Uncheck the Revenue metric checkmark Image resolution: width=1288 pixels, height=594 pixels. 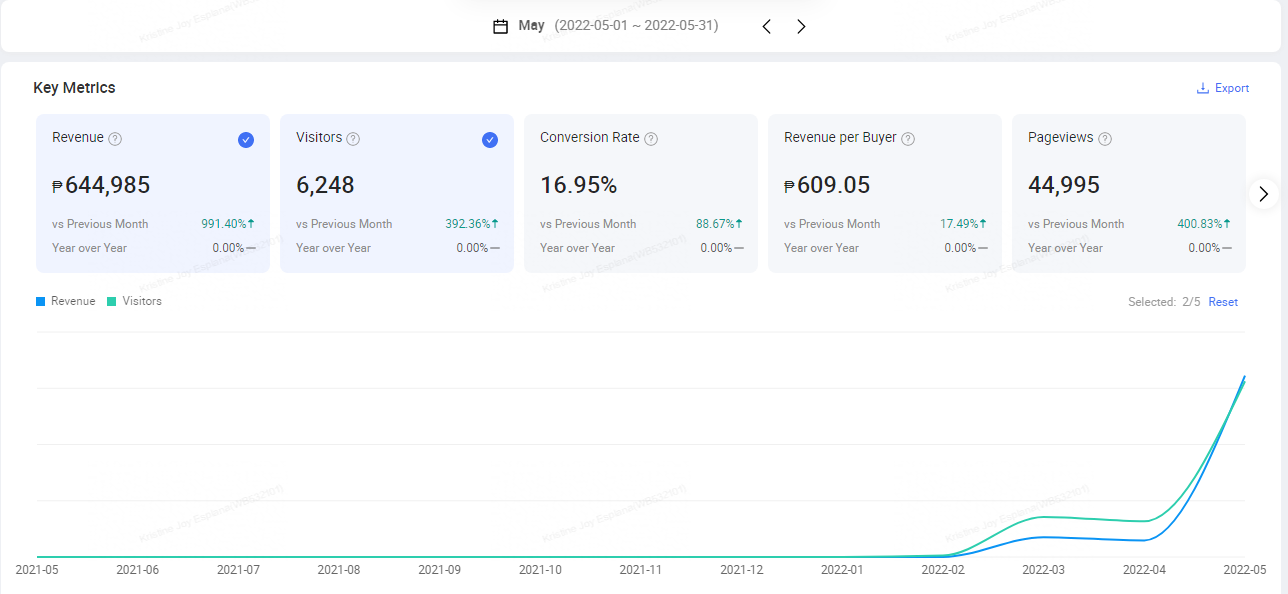click(246, 140)
